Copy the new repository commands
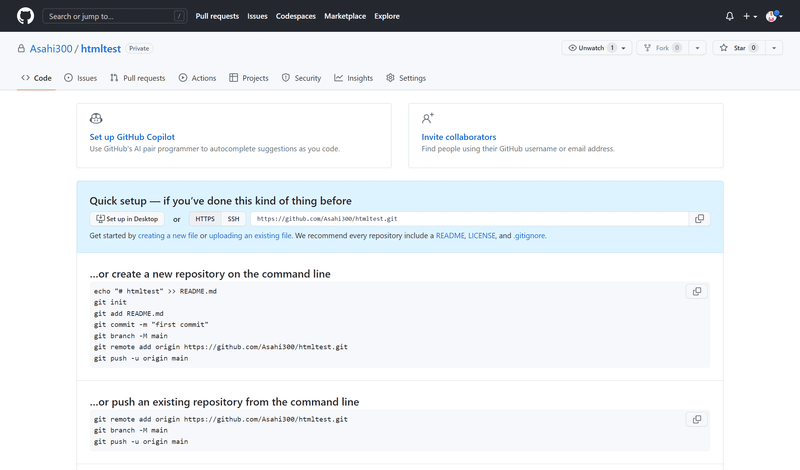The width and height of the screenshot is (800, 470). pyautogui.click(x=696, y=291)
